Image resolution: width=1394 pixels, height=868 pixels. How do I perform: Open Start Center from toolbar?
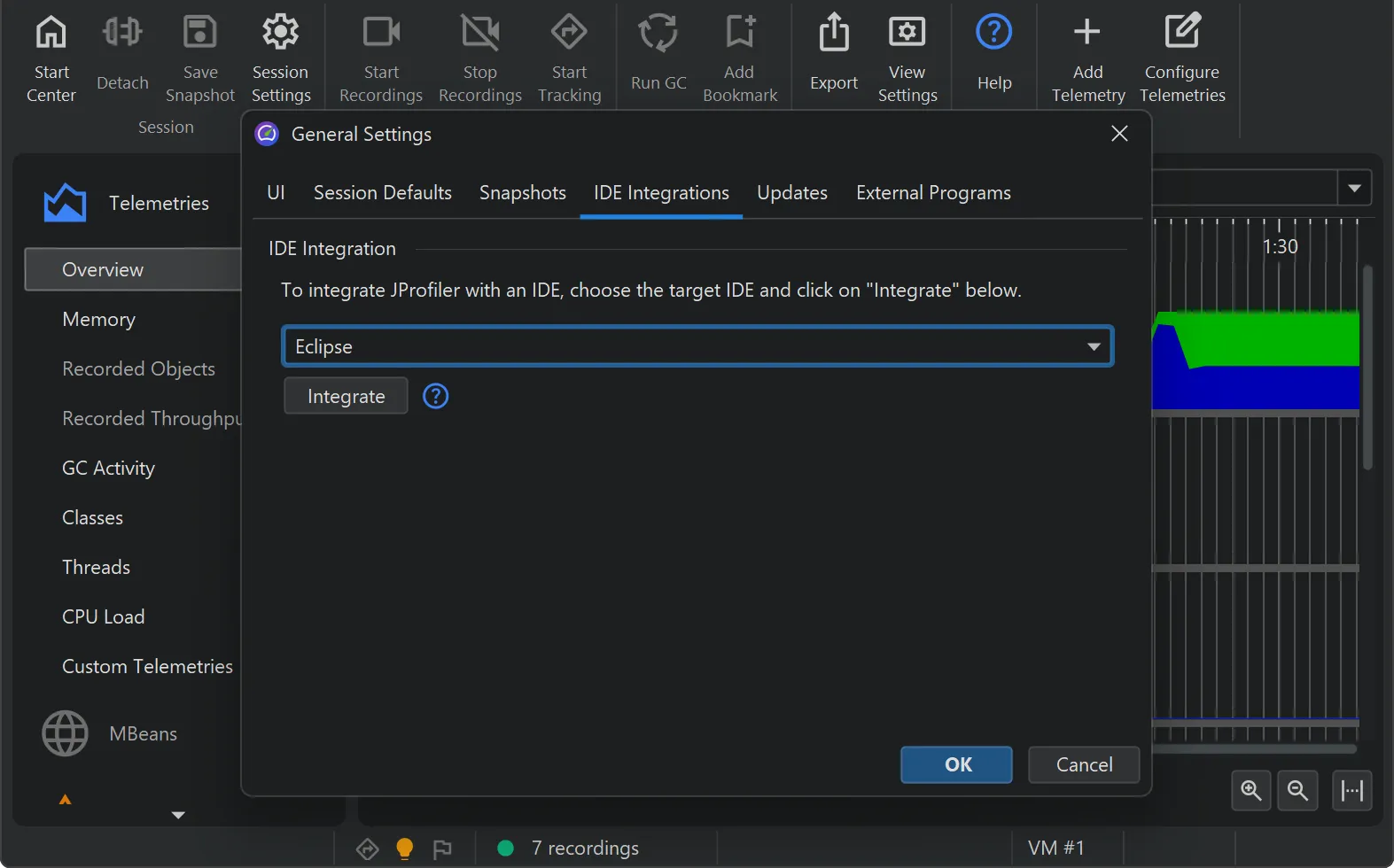pos(51,58)
